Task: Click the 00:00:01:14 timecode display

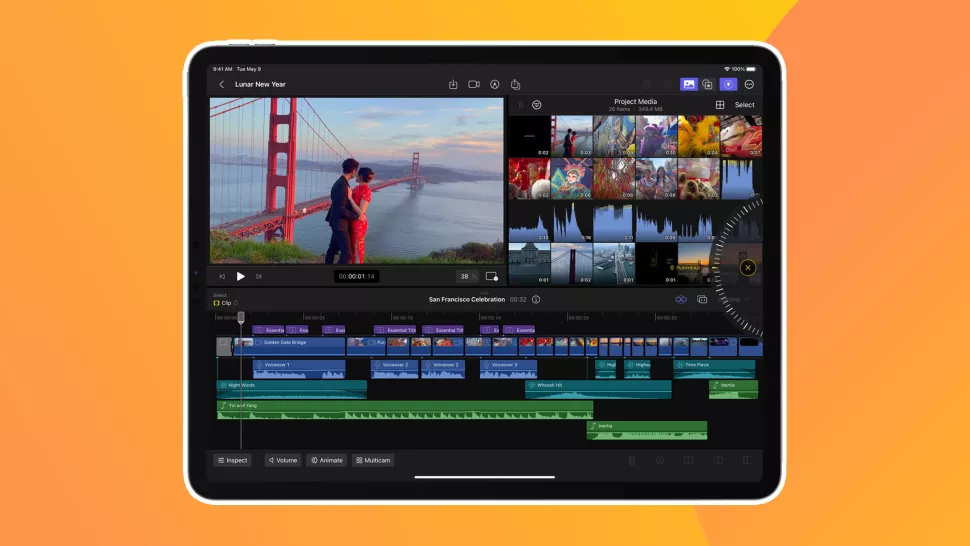Action: tap(357, 276)
